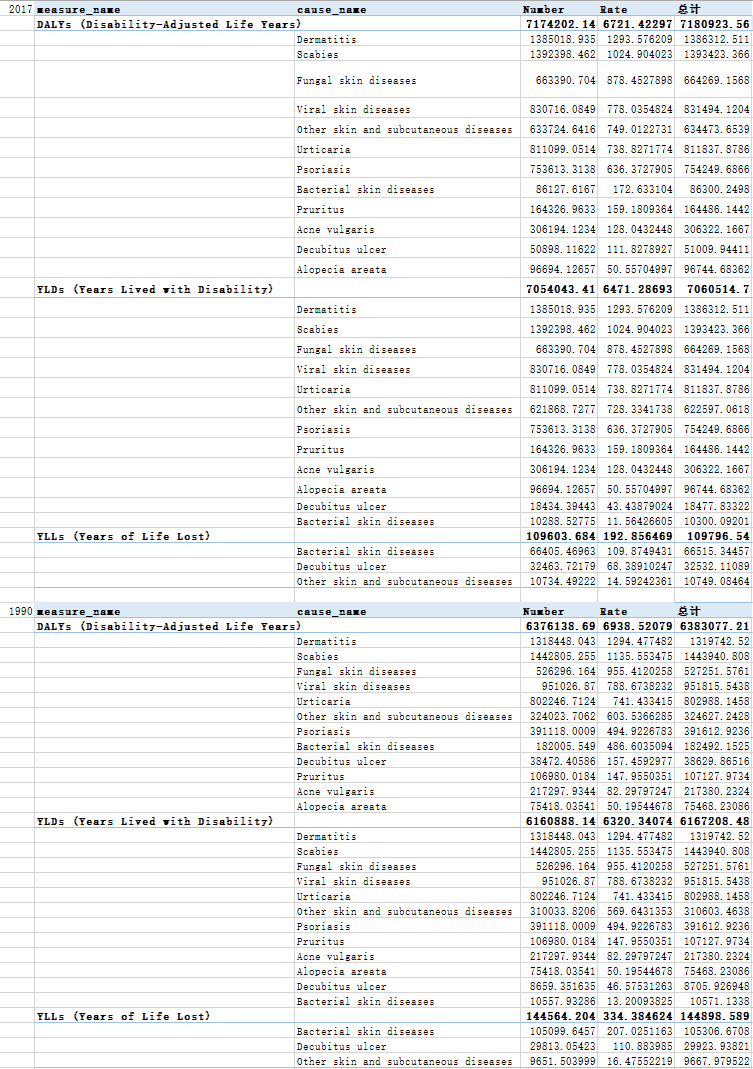Click the total cell 10749.08464

click(716, 582)
